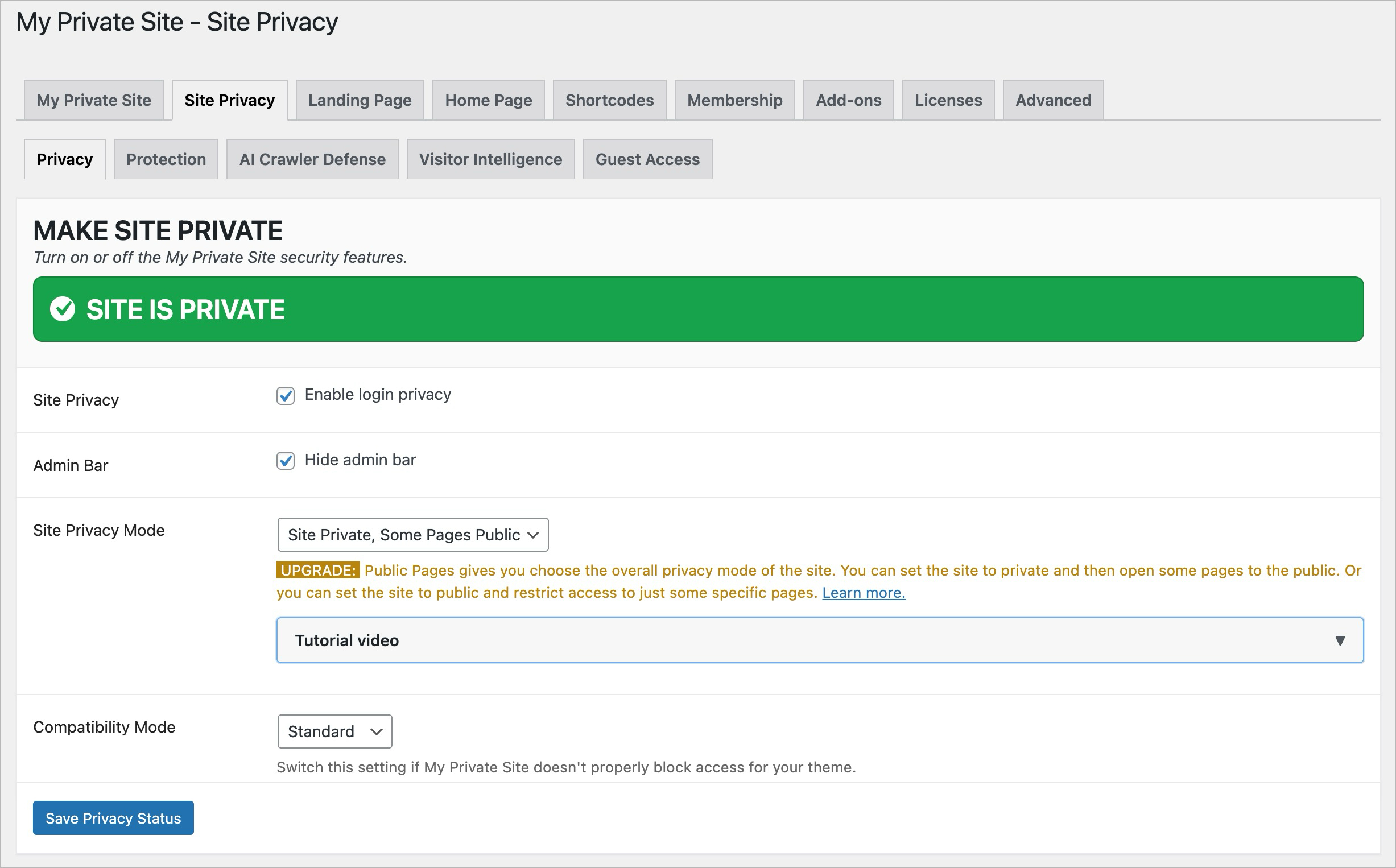This screenshot has width=1396, height=868.
Task: Open the Home Page tab
Action: pos(488,100)
